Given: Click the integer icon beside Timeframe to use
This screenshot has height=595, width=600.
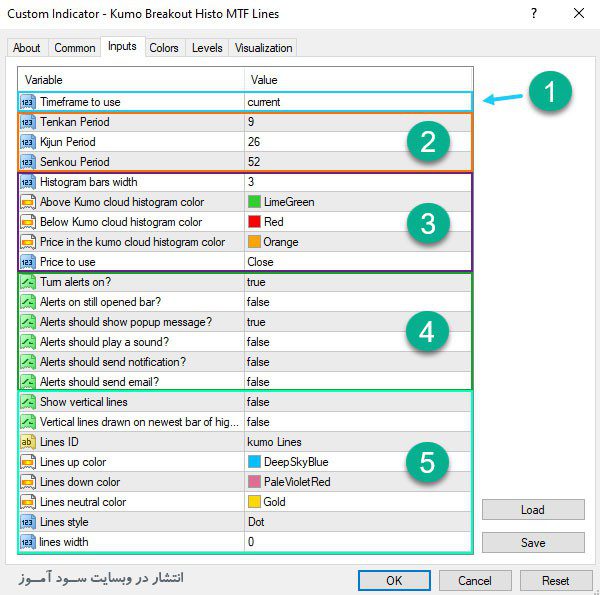Looking at the screenshot, I should point(28,102).
